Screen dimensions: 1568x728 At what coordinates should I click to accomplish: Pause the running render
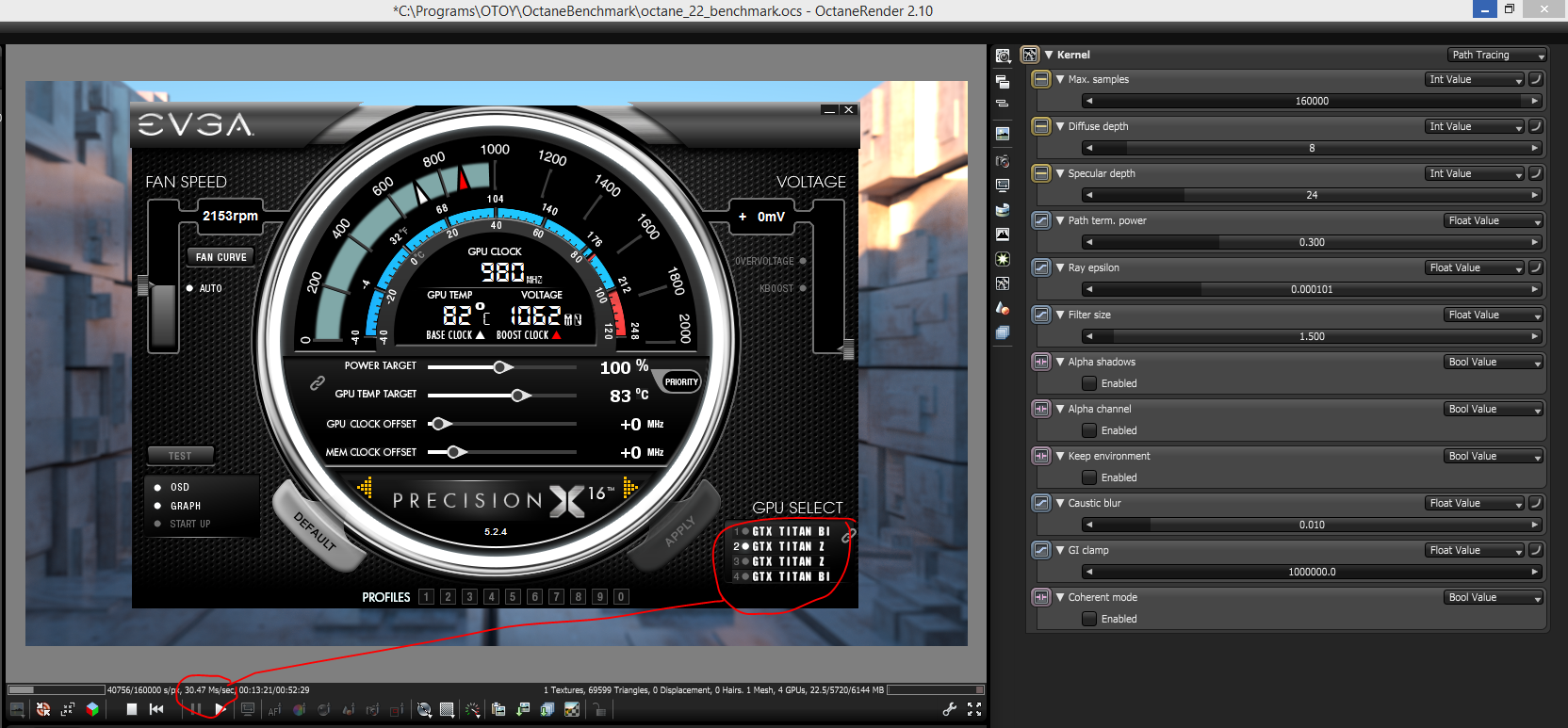click(196, 709)
